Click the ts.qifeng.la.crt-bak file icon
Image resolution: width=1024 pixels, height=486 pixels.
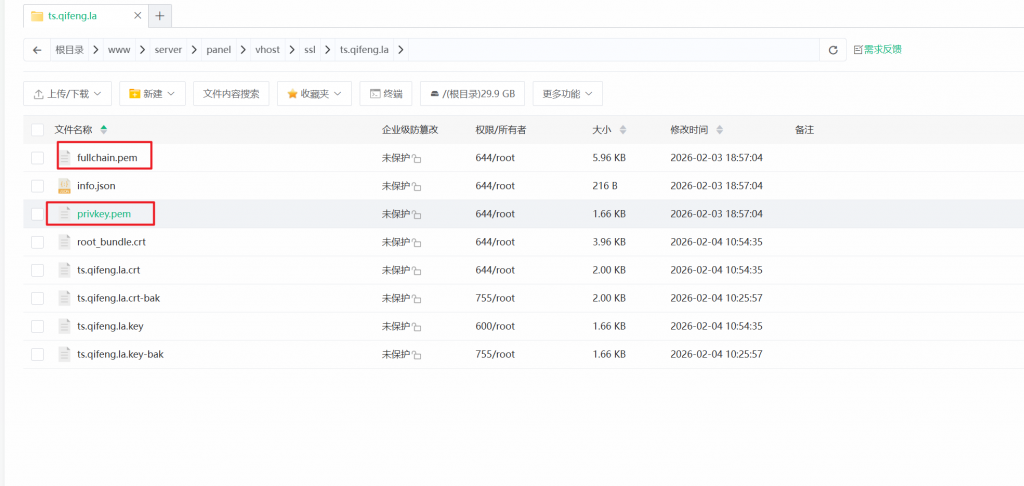(x=64, y=298)
